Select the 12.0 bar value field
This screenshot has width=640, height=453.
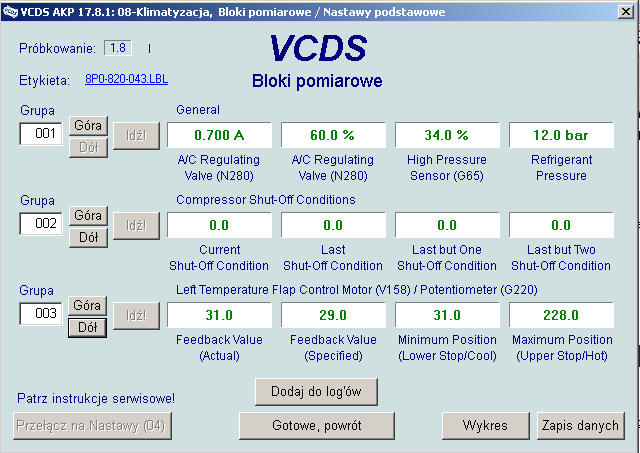561,135
